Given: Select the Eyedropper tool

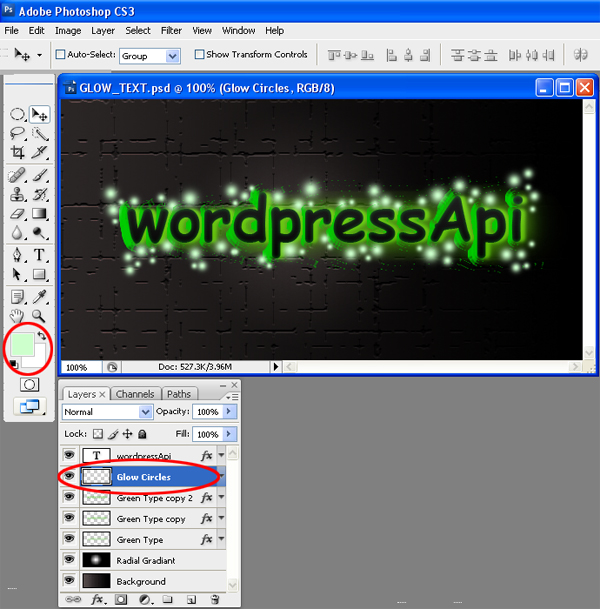Looking at the screenshot, I should [39, 297].
